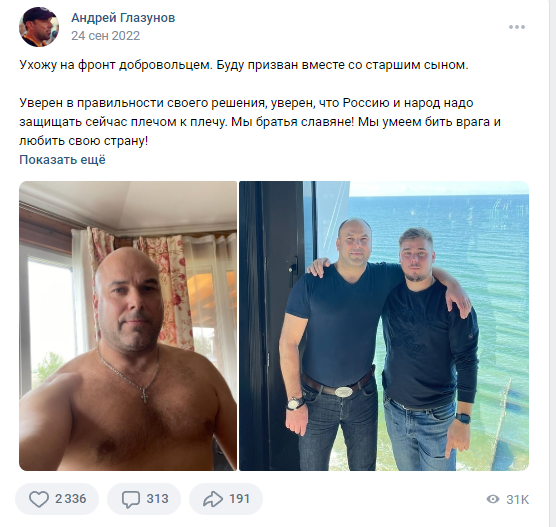Image resolution: width=556 pixels, height=527 pixels.
Task: Open the post date 24 сен 2022
Action: (x=106, y=36)
